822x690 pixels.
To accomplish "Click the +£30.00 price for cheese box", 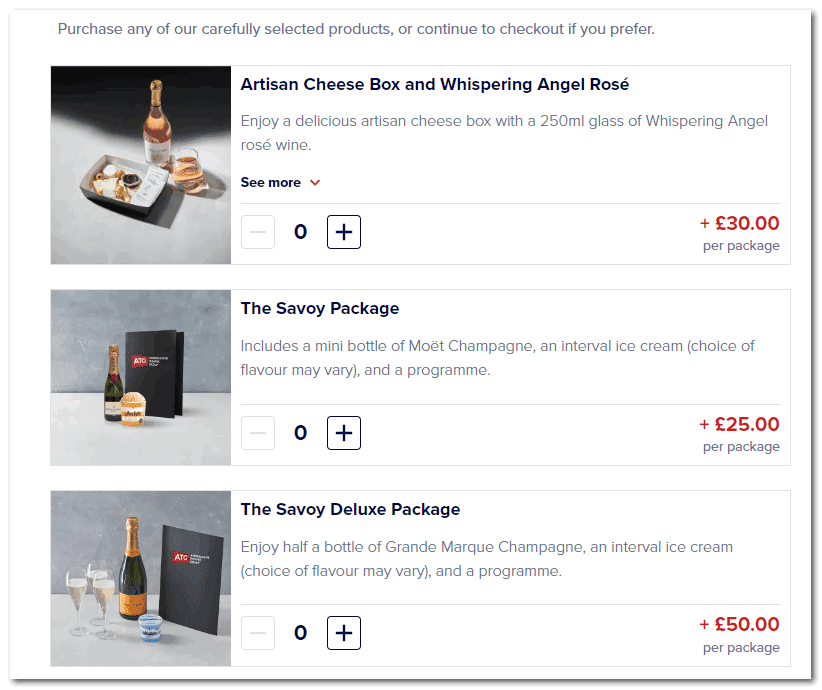I will click(x=740, y=223).
